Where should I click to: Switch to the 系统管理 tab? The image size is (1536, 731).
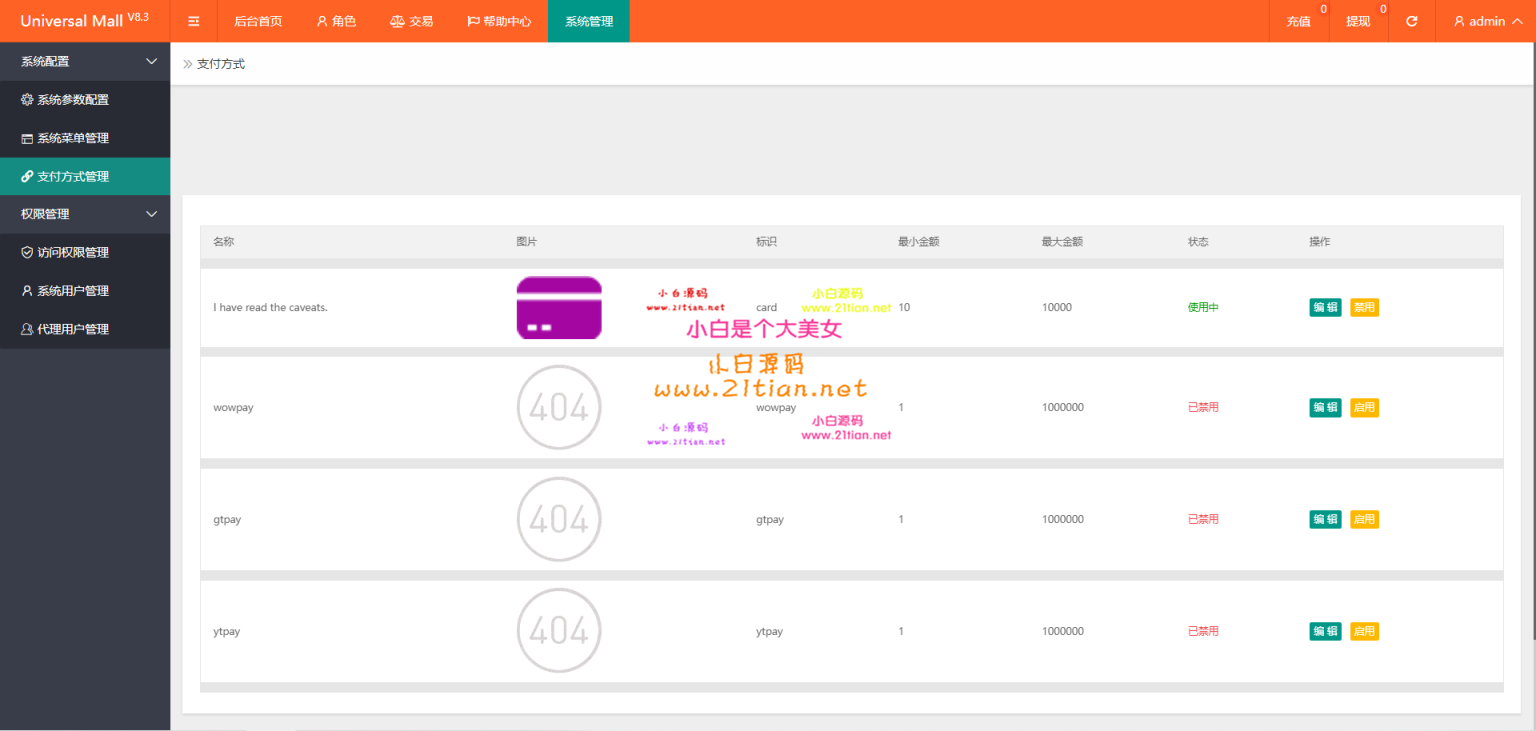[588, 20]
